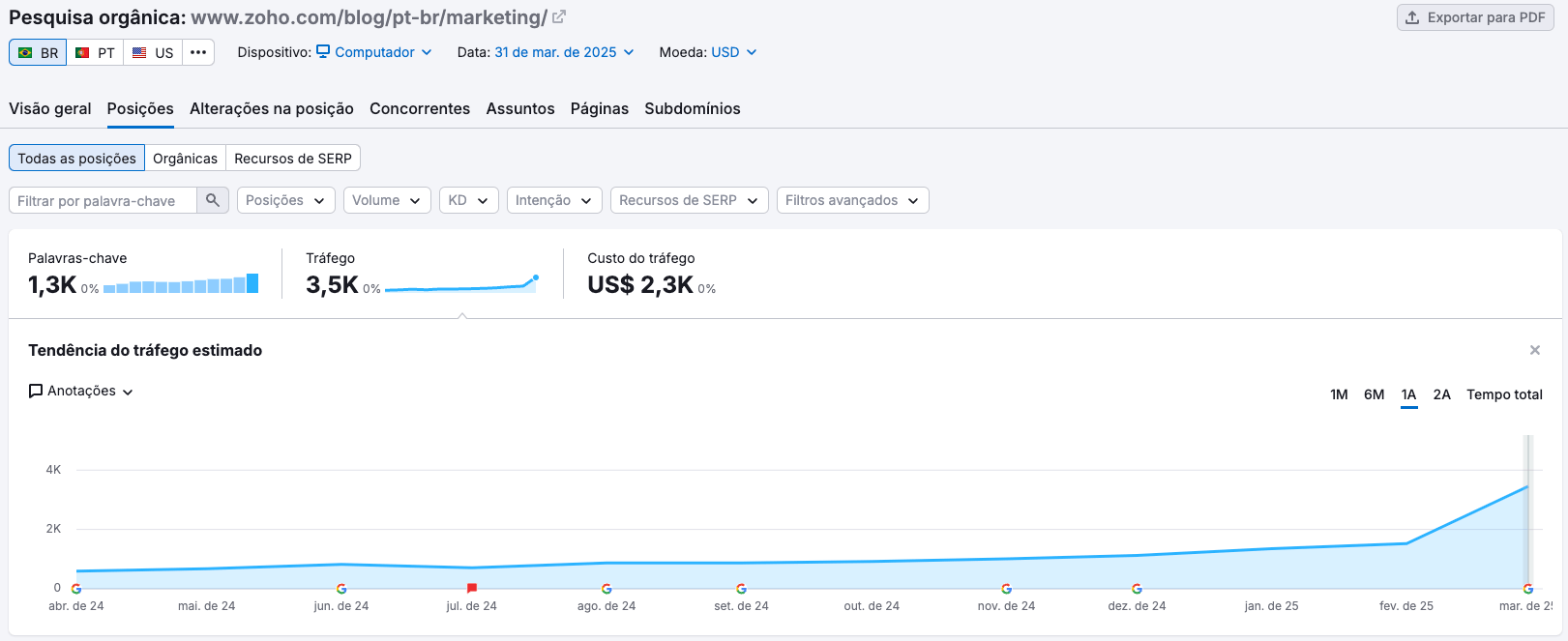The width and height of the screenshot is (1568, 641).
Task: Open the Computador device dropdown
Action: click(374, 52)
